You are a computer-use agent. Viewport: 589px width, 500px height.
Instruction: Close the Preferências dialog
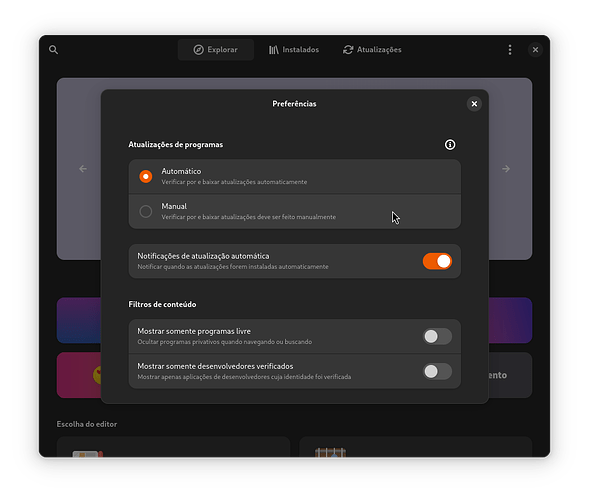(x=474, y=104)
